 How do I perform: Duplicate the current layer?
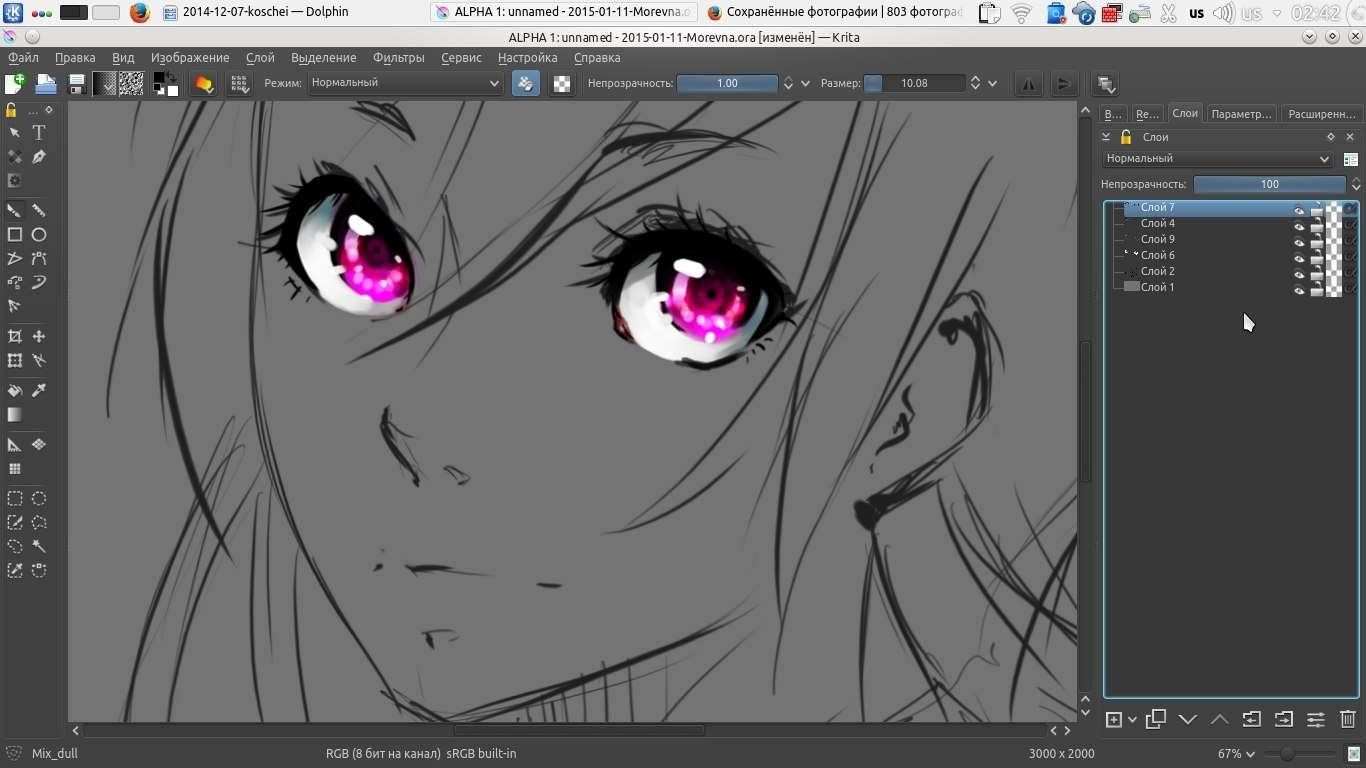coord(1156,719)
